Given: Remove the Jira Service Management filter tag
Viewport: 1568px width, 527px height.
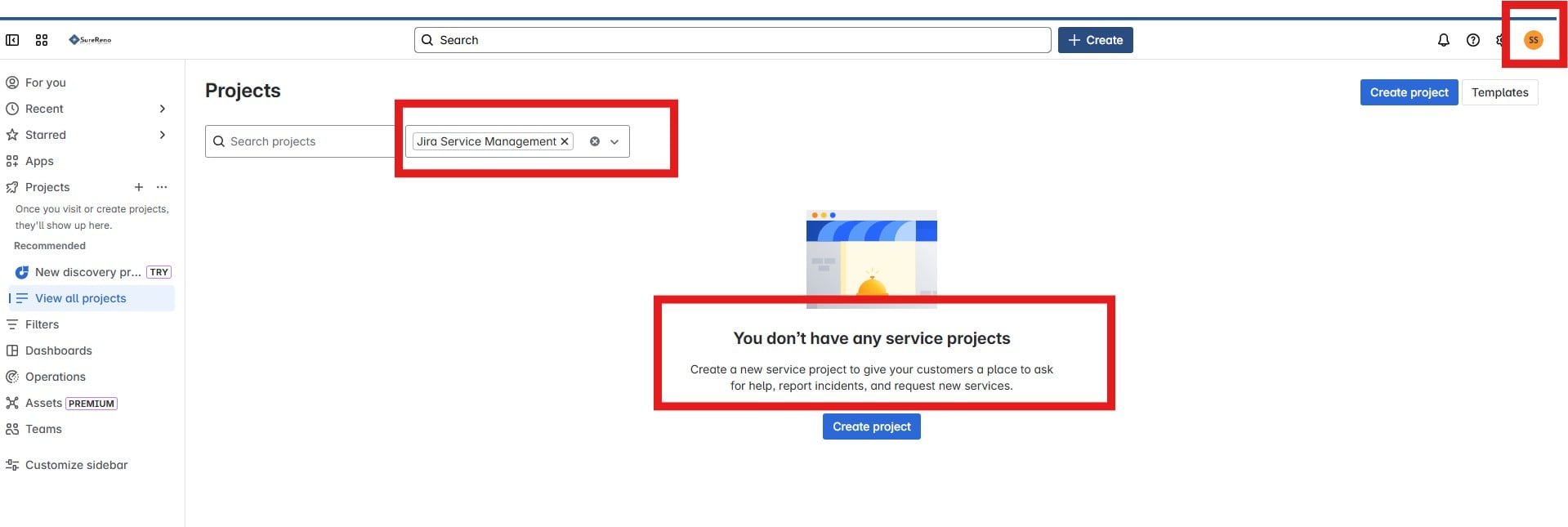Looking at the screenshot, I should point(564,141).
